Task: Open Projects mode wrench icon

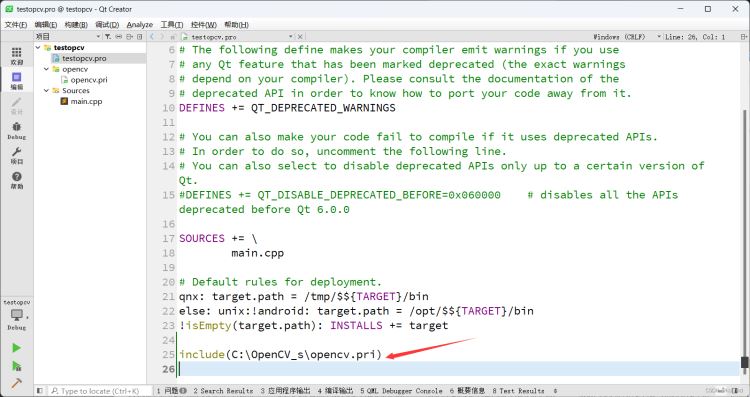Action: 16,155
